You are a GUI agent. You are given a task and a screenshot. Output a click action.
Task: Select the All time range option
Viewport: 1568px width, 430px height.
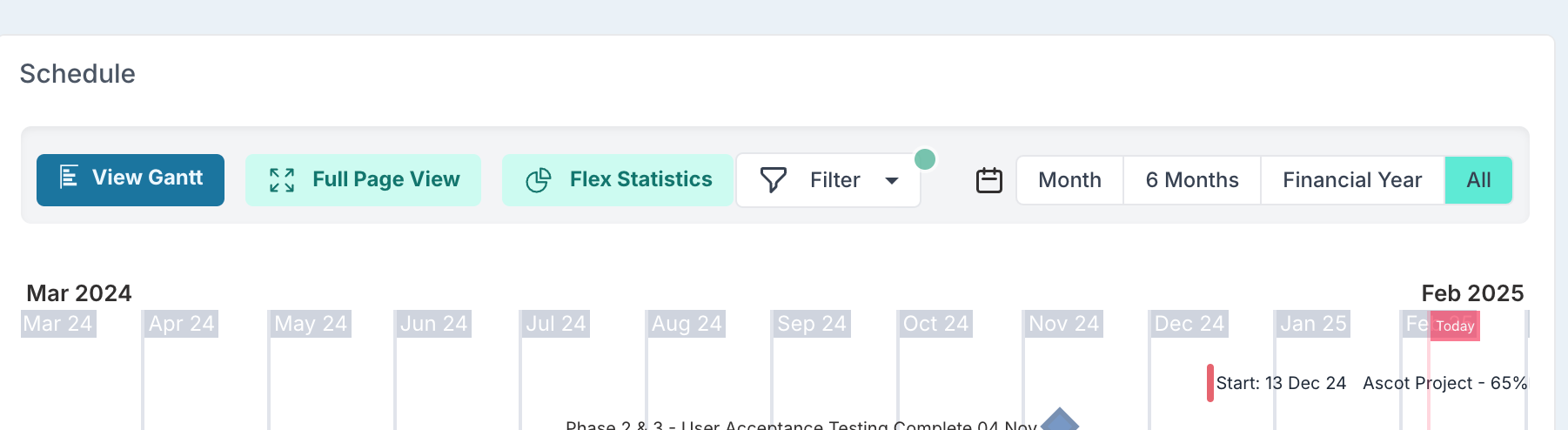[x=1478, y=180]
